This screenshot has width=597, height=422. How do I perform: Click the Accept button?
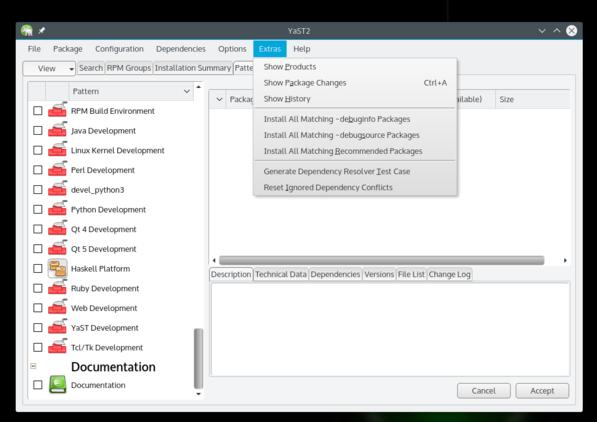click(542, 391)
